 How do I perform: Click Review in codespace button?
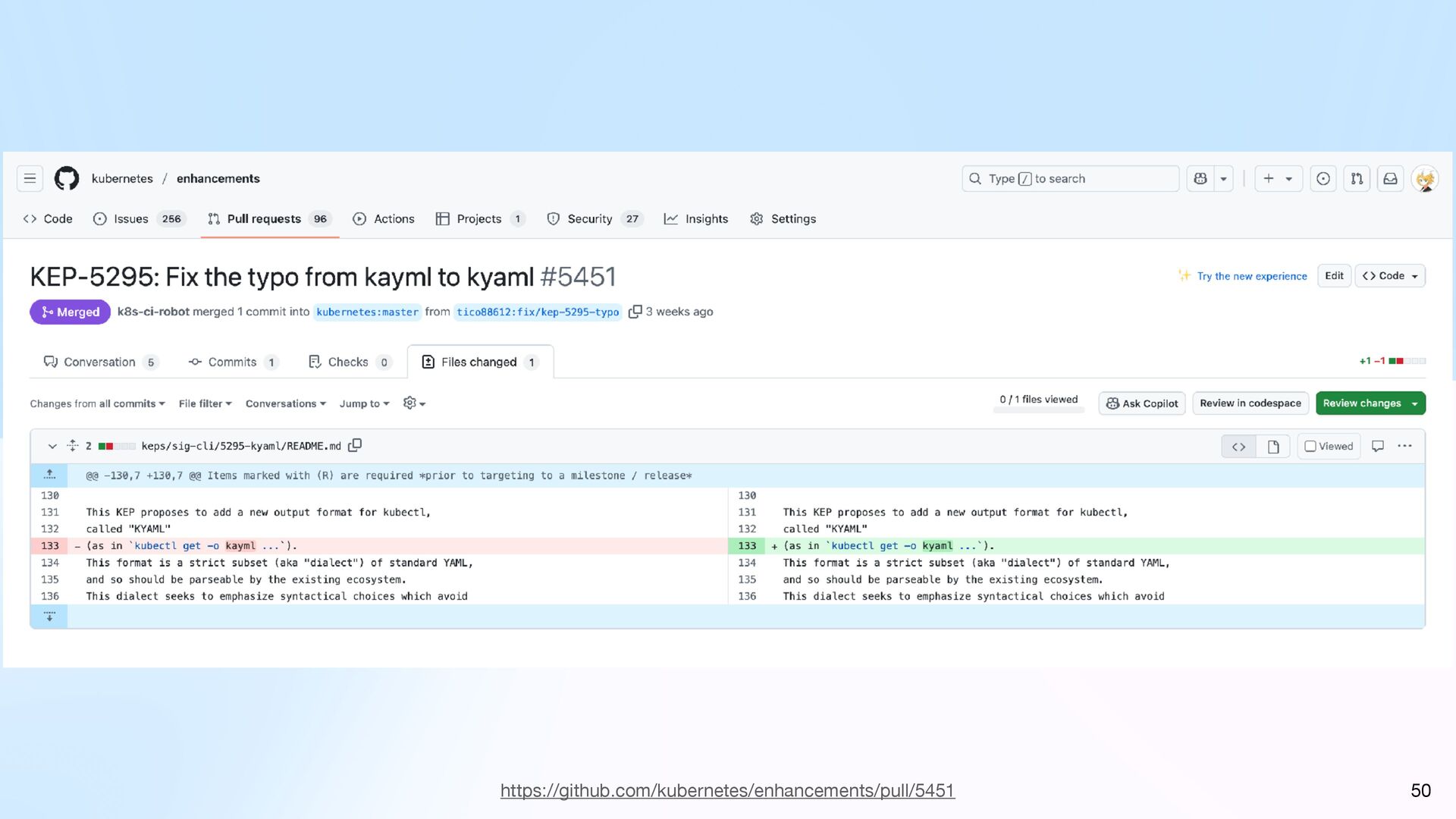pyautogui.click(x=1250, y=403)
